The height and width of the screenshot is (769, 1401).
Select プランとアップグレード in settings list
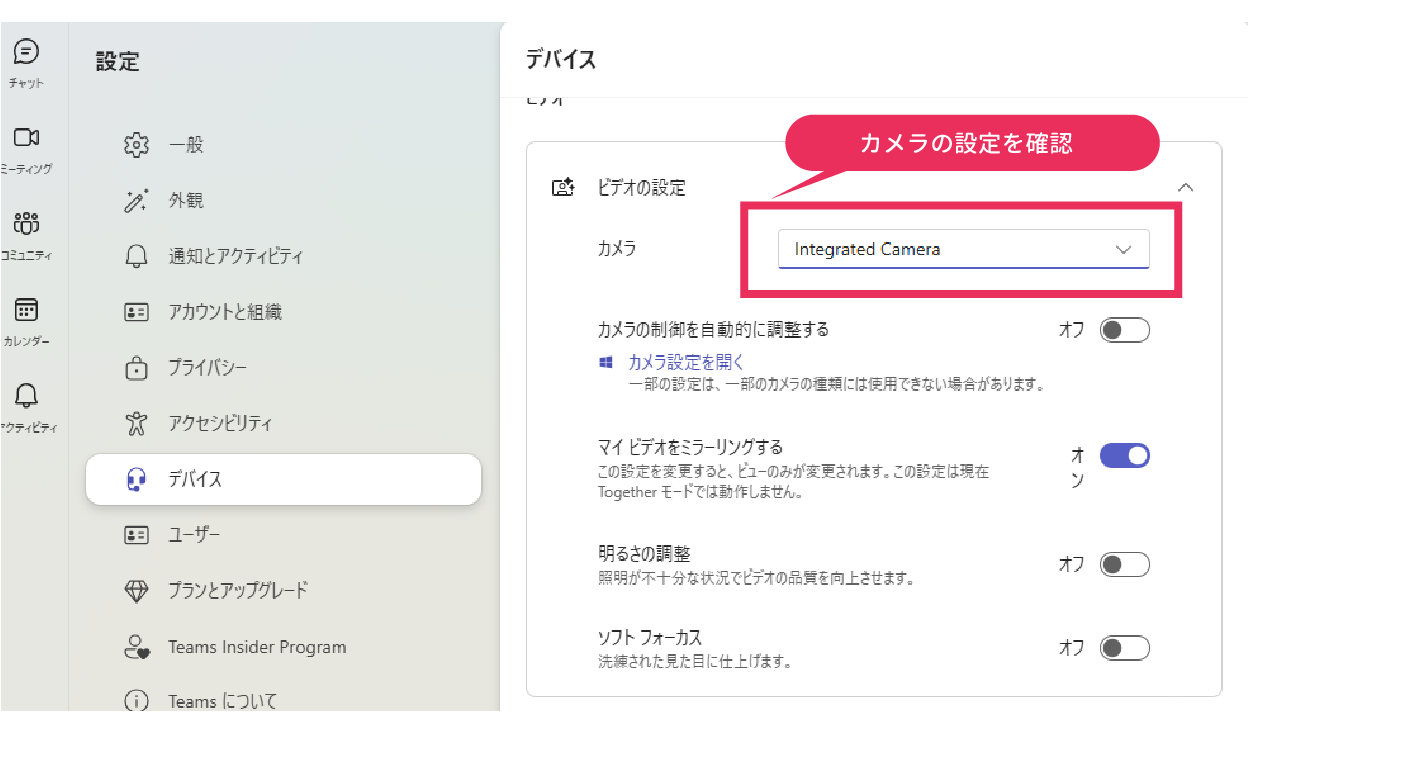[238, 591]
